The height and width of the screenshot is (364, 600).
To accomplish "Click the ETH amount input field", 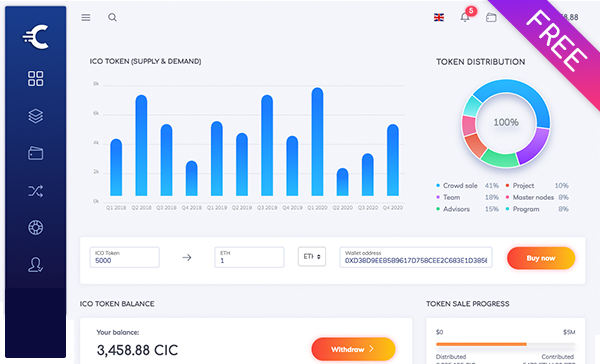I will [x=249, y=257].
